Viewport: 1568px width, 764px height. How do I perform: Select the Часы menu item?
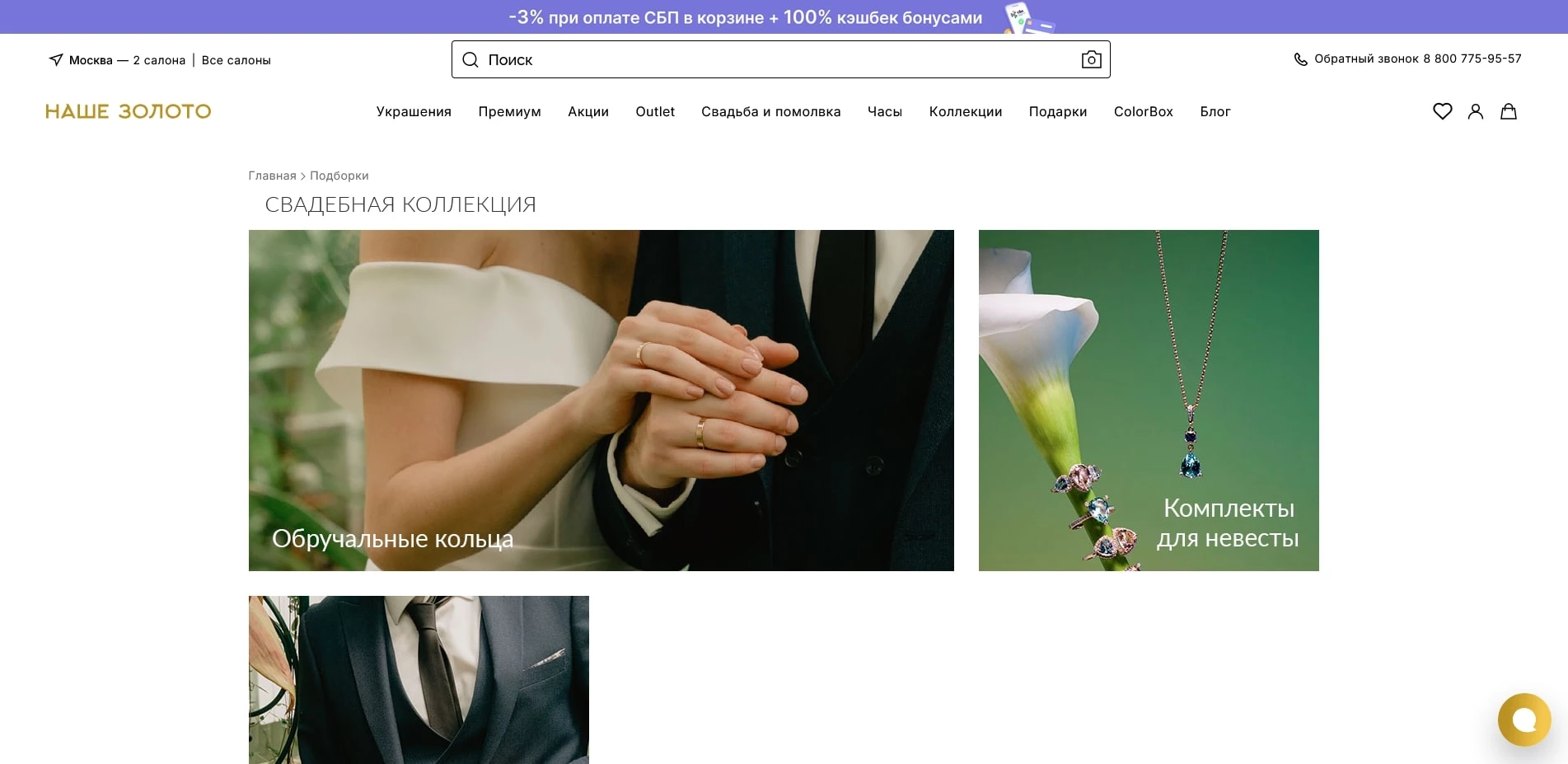(x=884, y=111)
